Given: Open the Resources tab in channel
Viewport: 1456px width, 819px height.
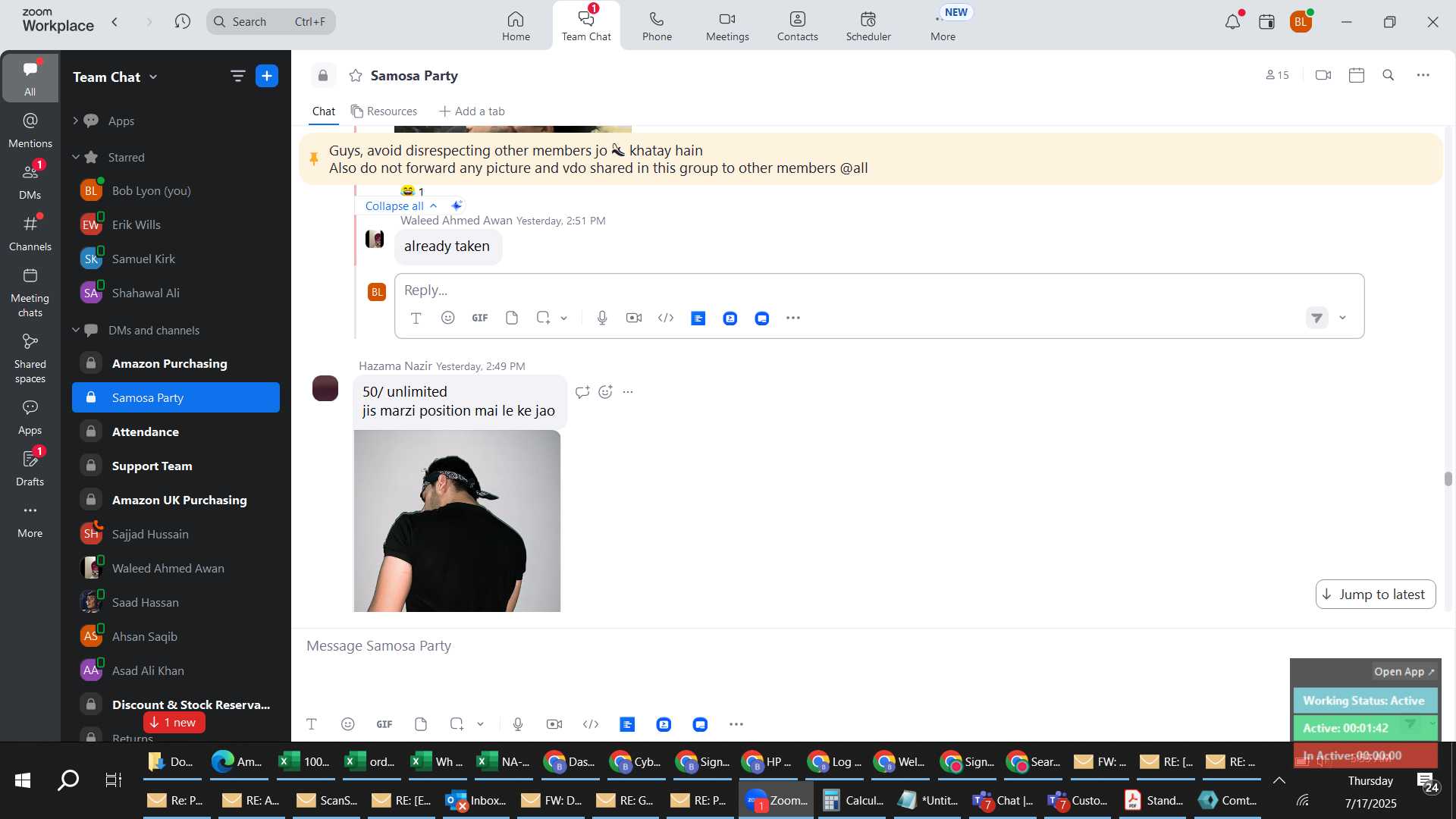Looking at the screenshot, I should (384, 111).
